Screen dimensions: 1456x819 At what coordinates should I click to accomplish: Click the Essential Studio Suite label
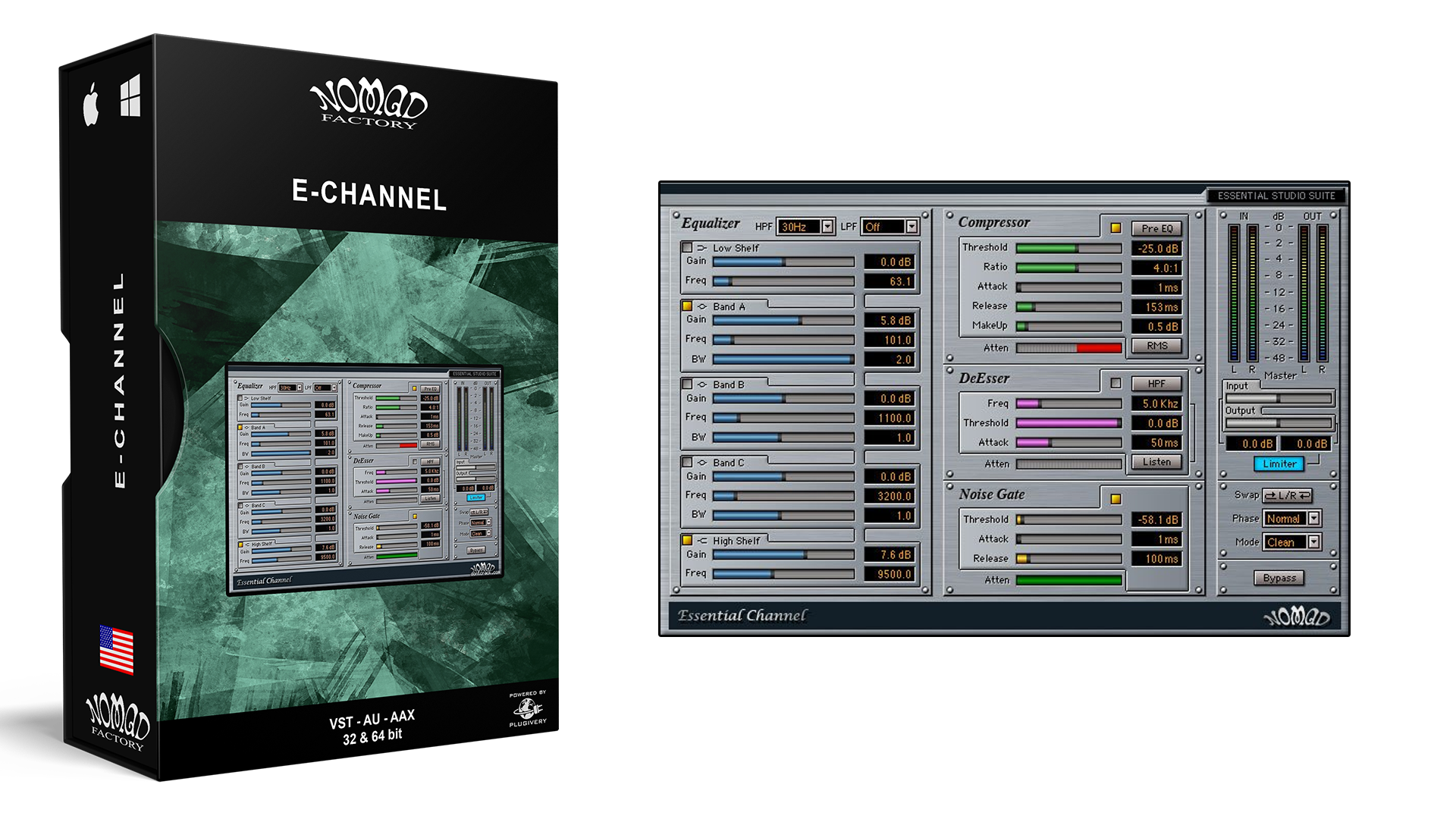1276,196
